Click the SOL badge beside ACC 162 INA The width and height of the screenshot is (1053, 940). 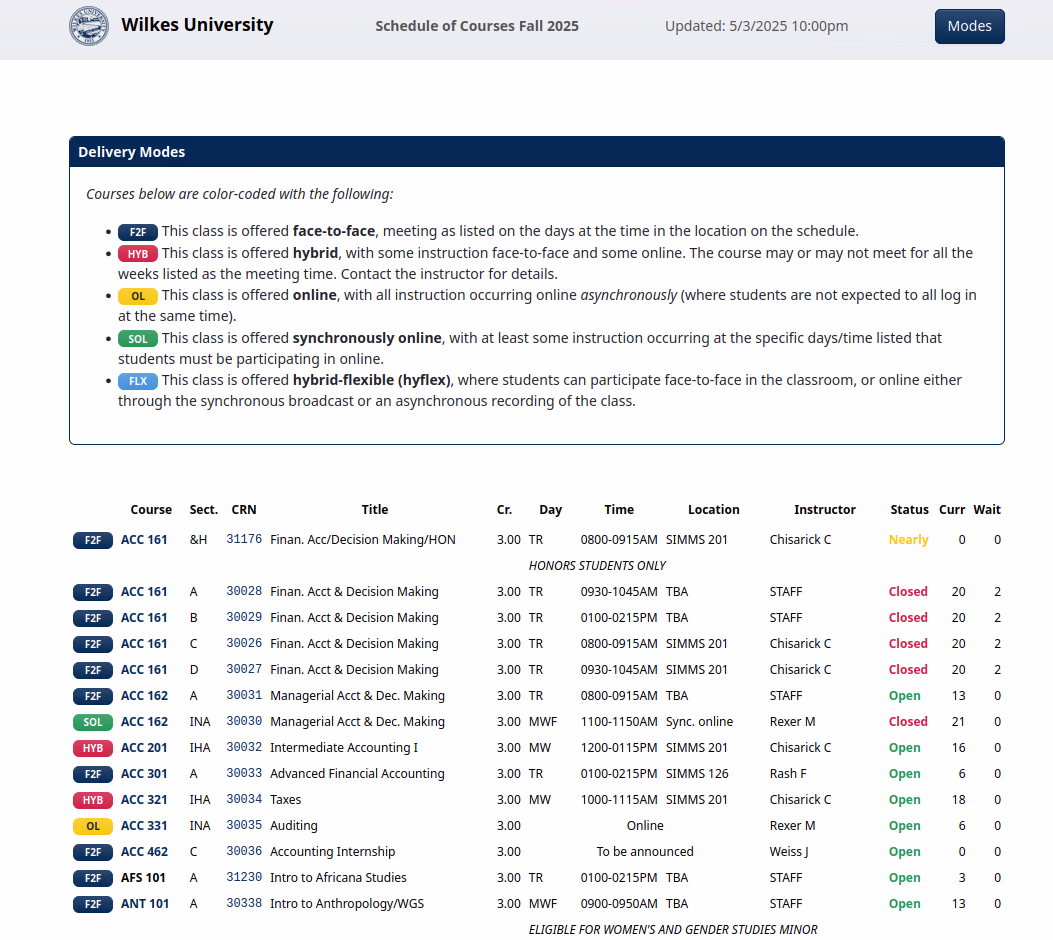click(x=93, y=722)
